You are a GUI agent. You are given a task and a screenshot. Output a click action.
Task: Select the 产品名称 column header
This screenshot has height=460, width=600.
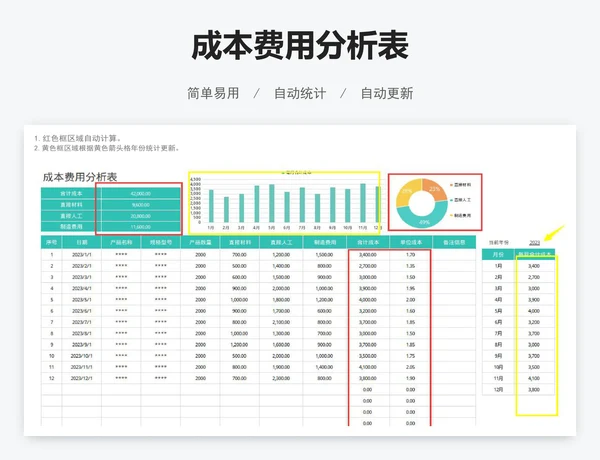121,242
